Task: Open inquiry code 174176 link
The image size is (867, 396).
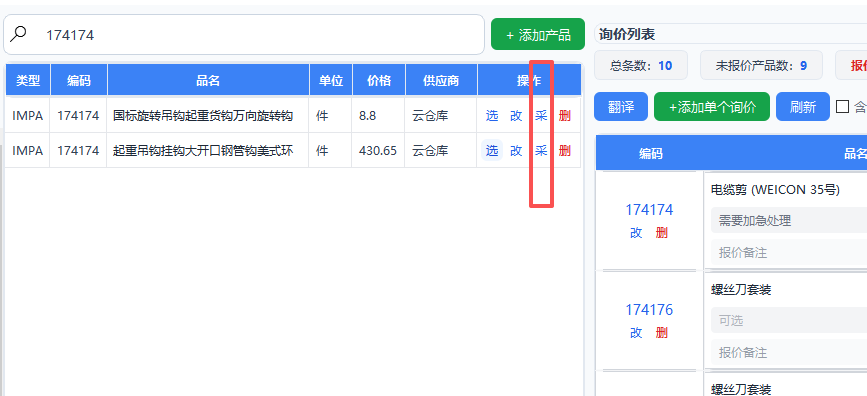Action: 649,309
